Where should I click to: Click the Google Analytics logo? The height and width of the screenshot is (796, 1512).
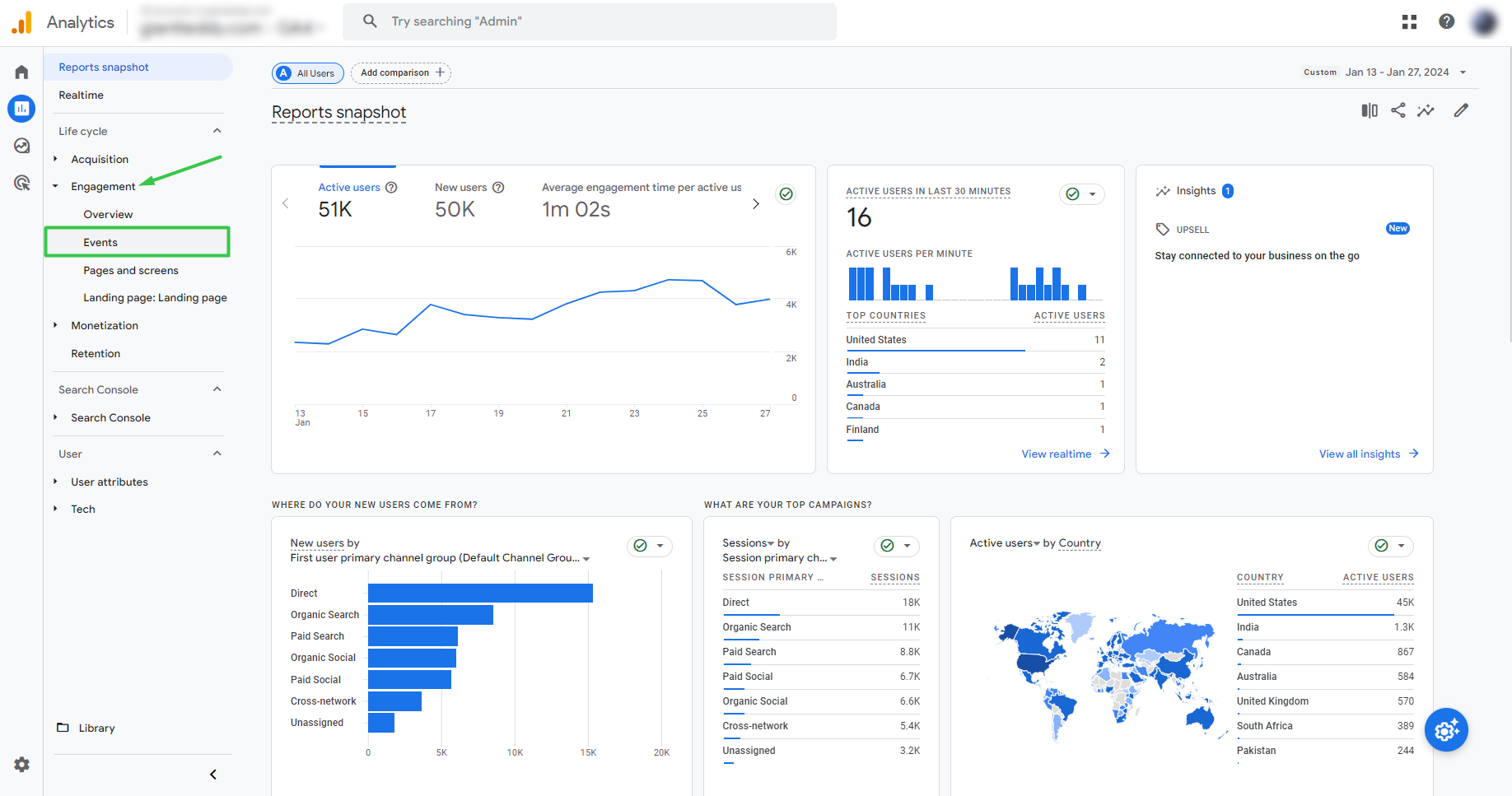click(x=21, y=22)
